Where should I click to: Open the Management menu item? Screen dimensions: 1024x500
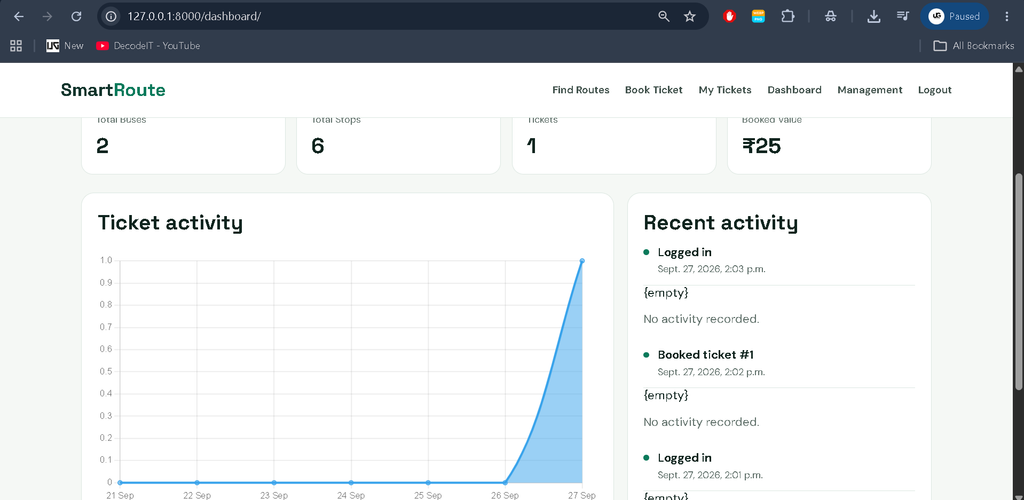[870, 90]
